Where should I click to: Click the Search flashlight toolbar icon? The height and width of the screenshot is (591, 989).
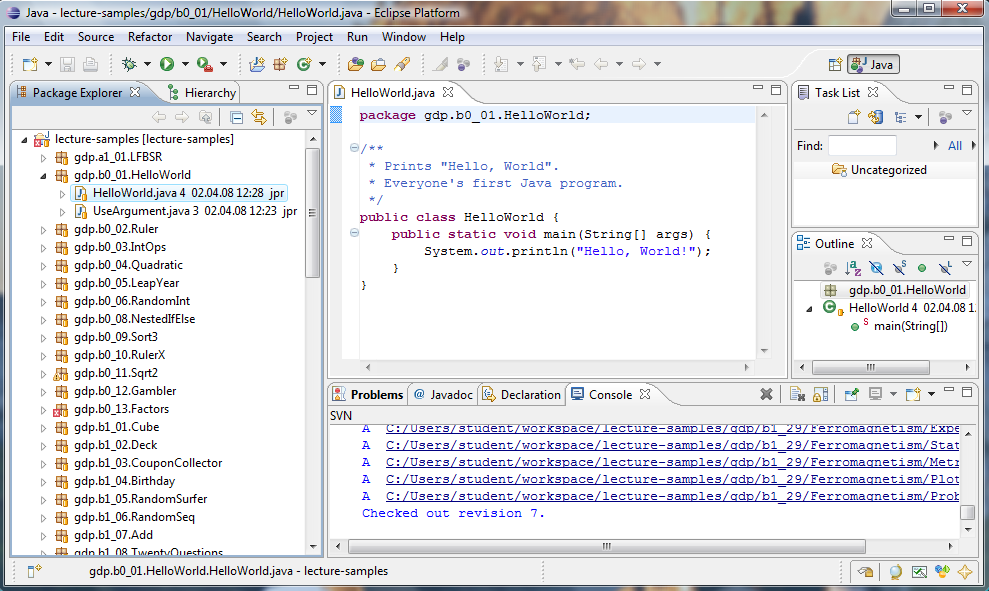coord(402,64)
